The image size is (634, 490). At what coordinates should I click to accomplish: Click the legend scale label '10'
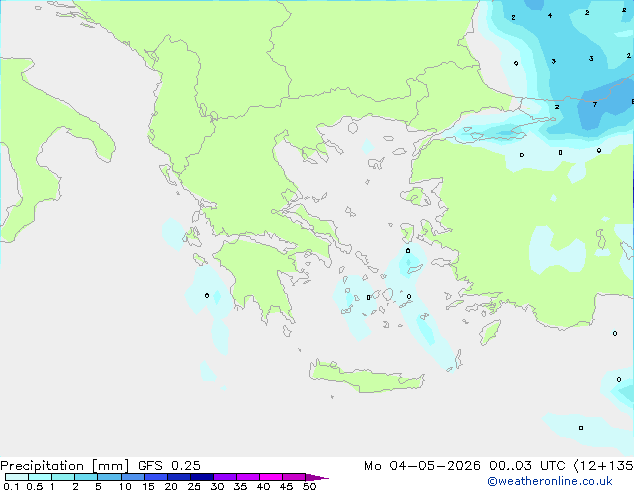pyautogui.click(x=125, y=486)
